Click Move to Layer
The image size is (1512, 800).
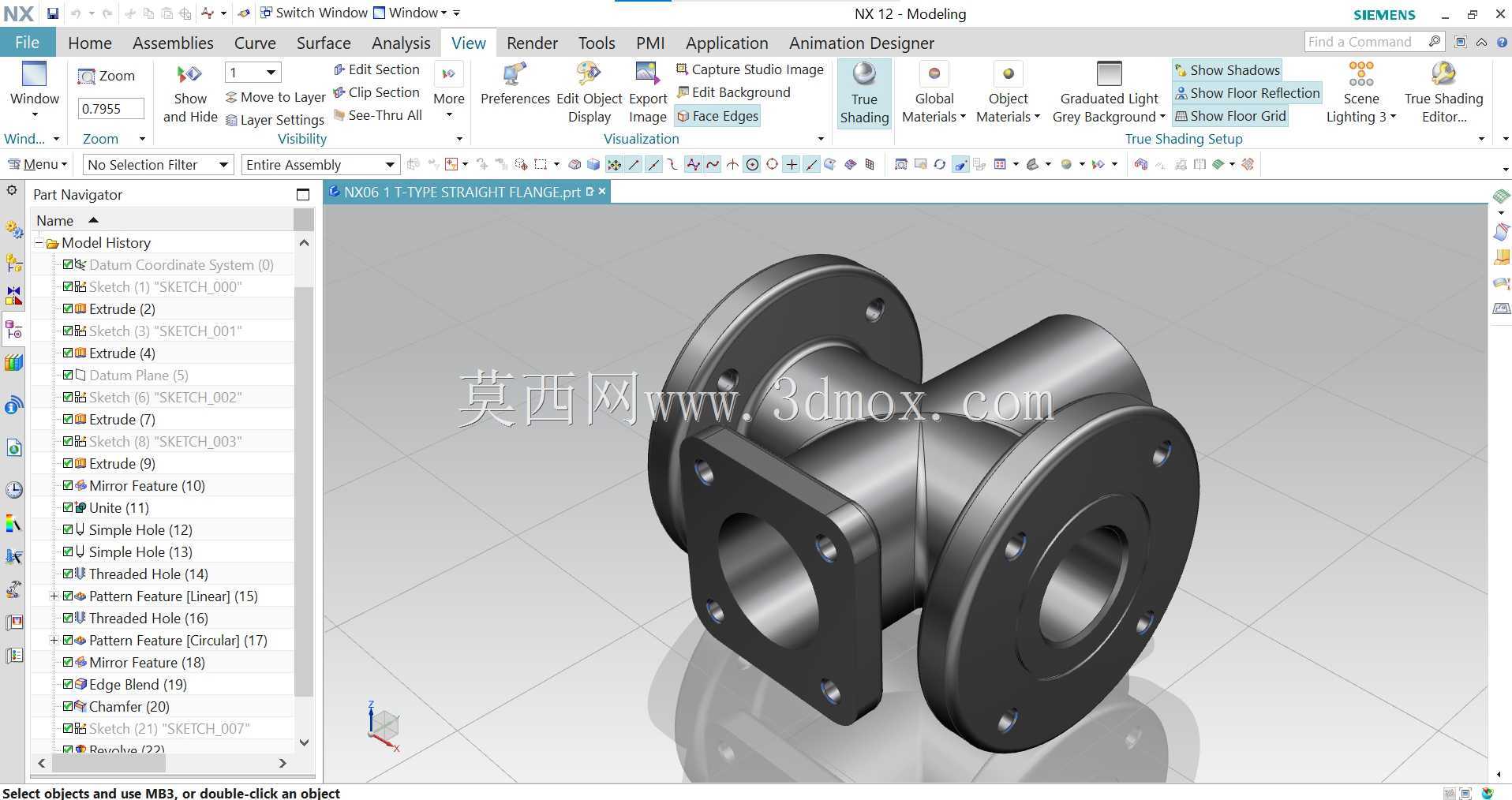(275, 97)
